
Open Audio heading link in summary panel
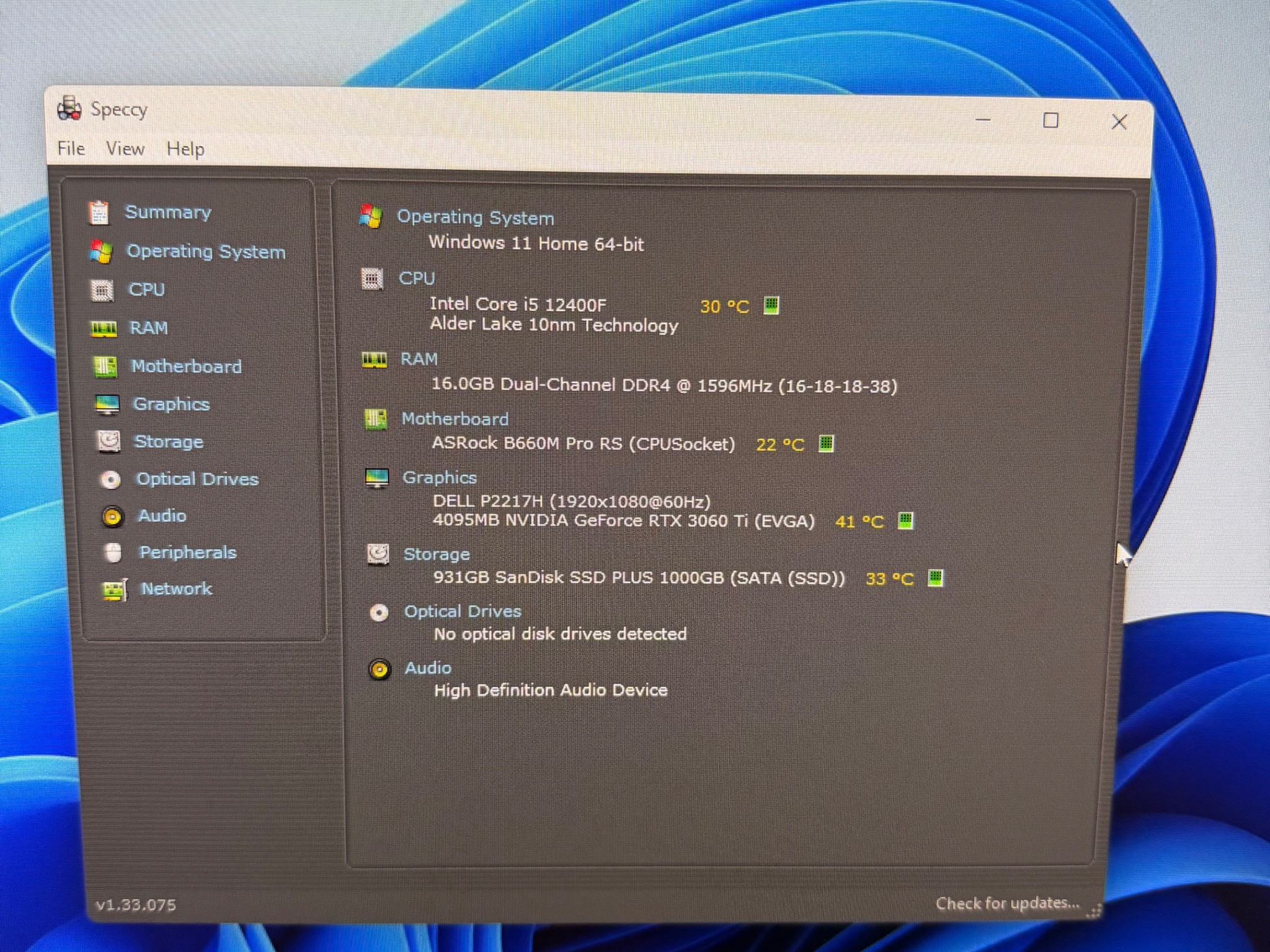428,668
